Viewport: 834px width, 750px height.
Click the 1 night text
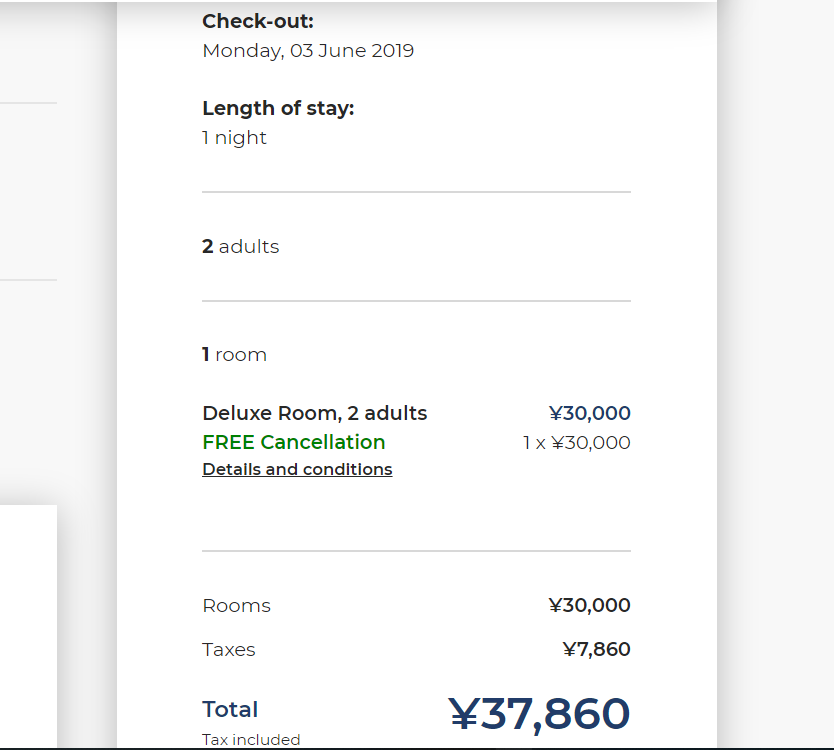(x=234, y=138)
